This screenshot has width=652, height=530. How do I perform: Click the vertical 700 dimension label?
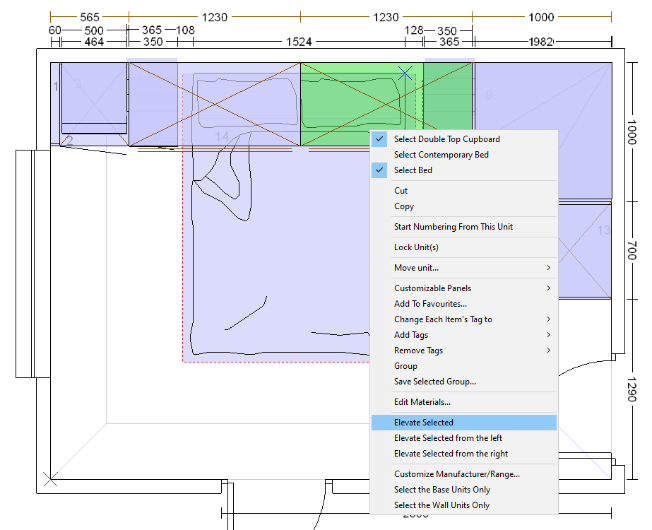pos(632,250)
